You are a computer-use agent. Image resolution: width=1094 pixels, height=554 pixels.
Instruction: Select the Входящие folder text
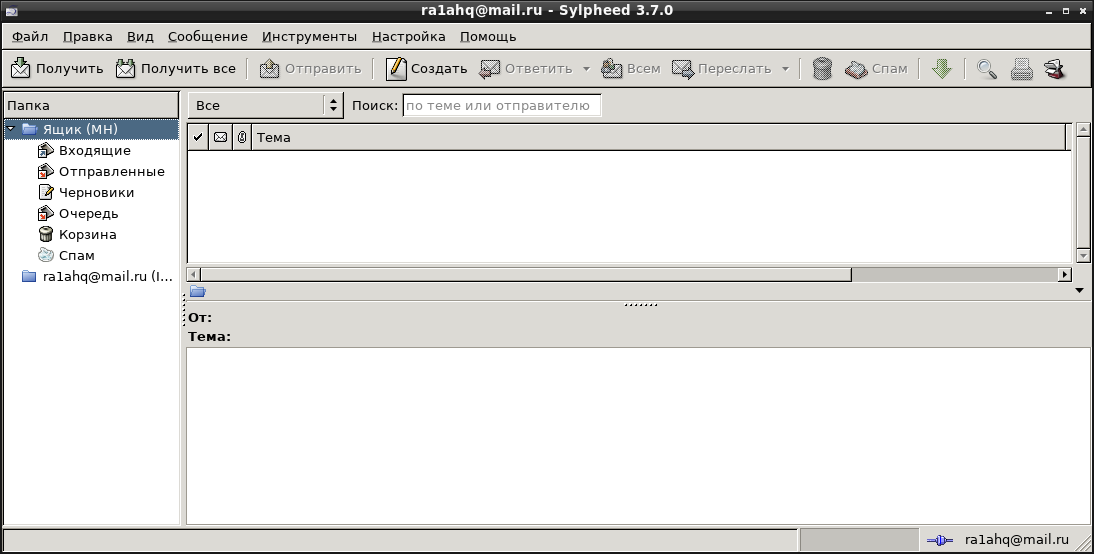95,151
